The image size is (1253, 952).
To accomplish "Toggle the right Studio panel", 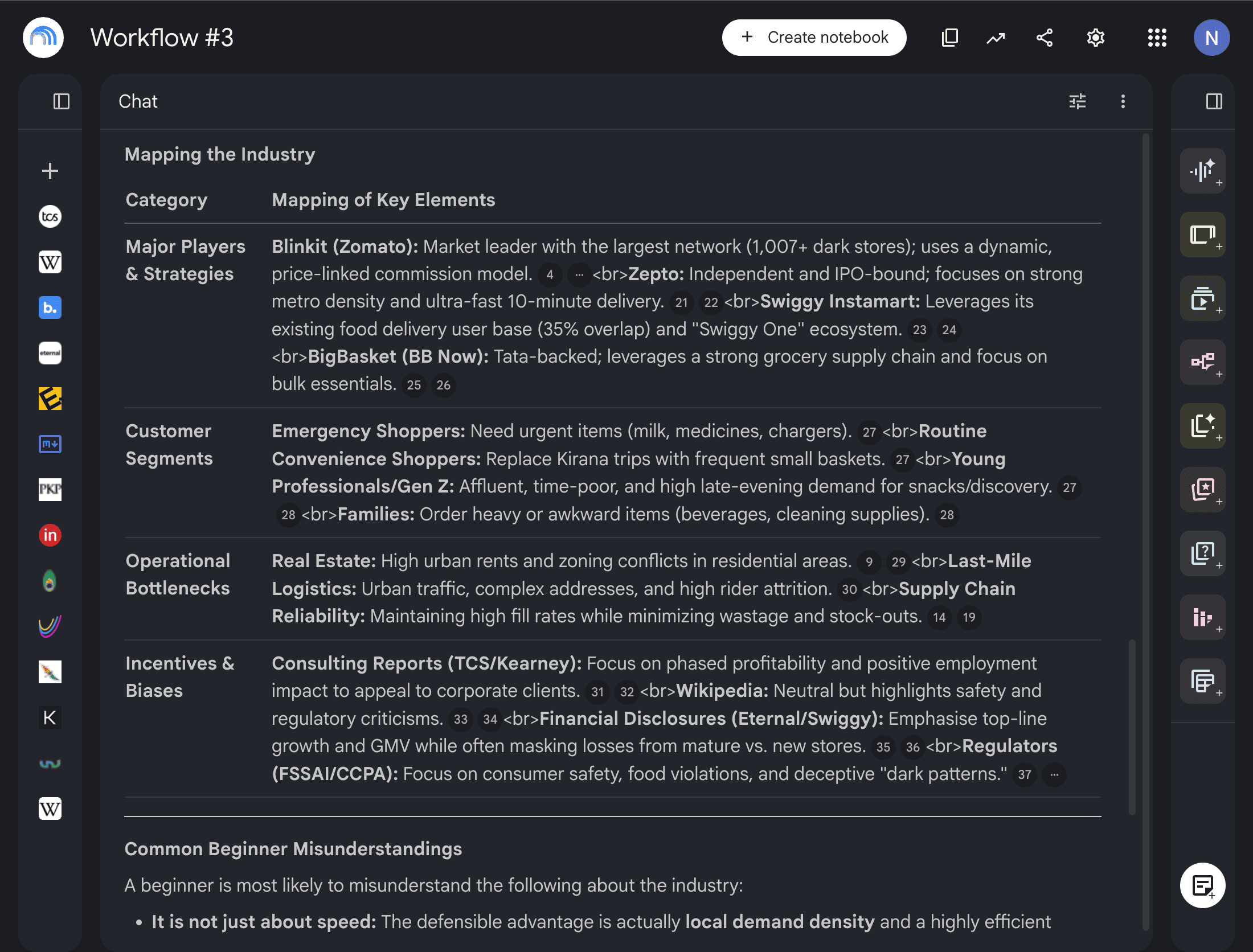I will point(1214,101).
